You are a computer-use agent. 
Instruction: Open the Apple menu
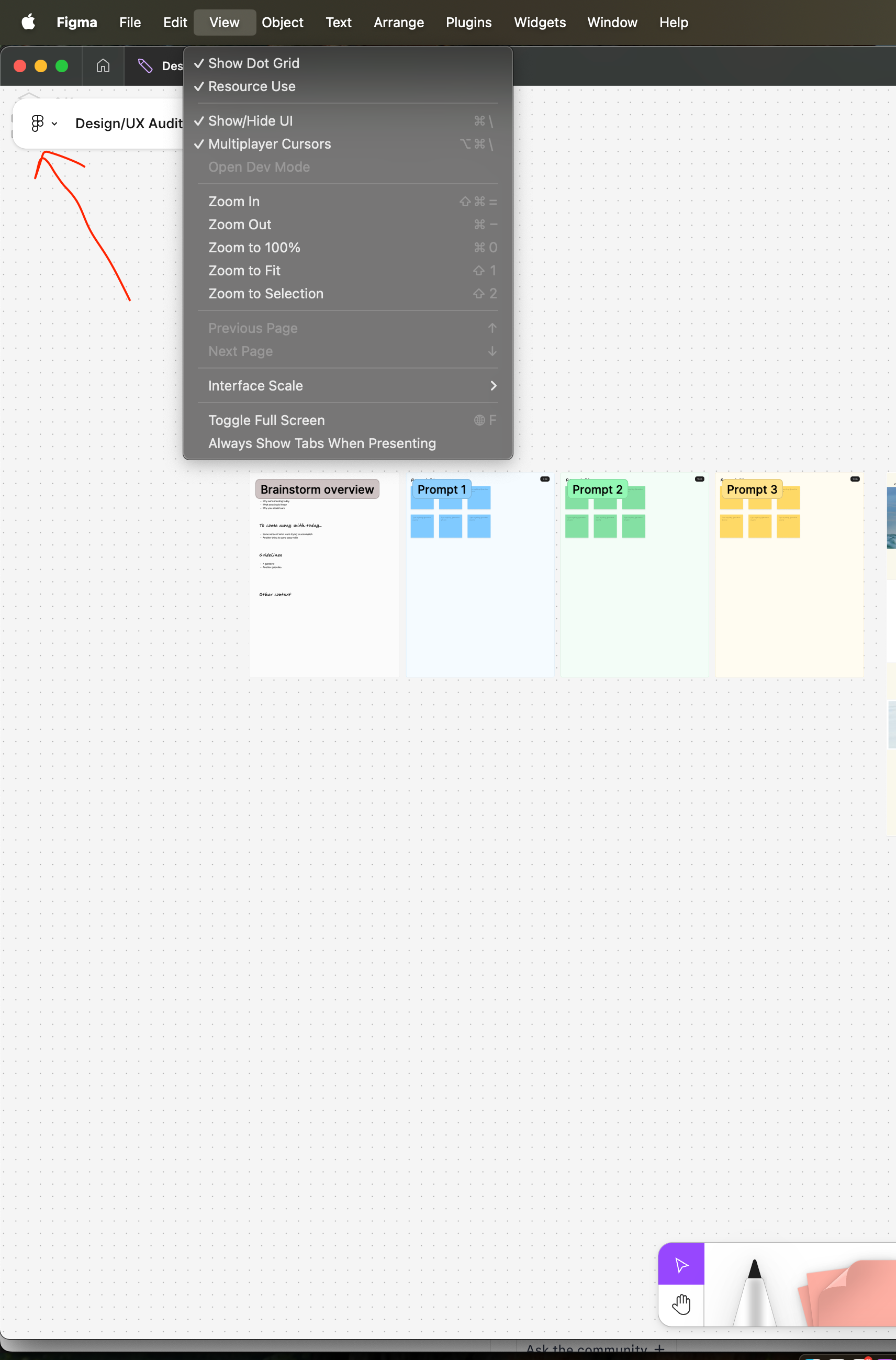pyautogui.click(x=28, y=23)
